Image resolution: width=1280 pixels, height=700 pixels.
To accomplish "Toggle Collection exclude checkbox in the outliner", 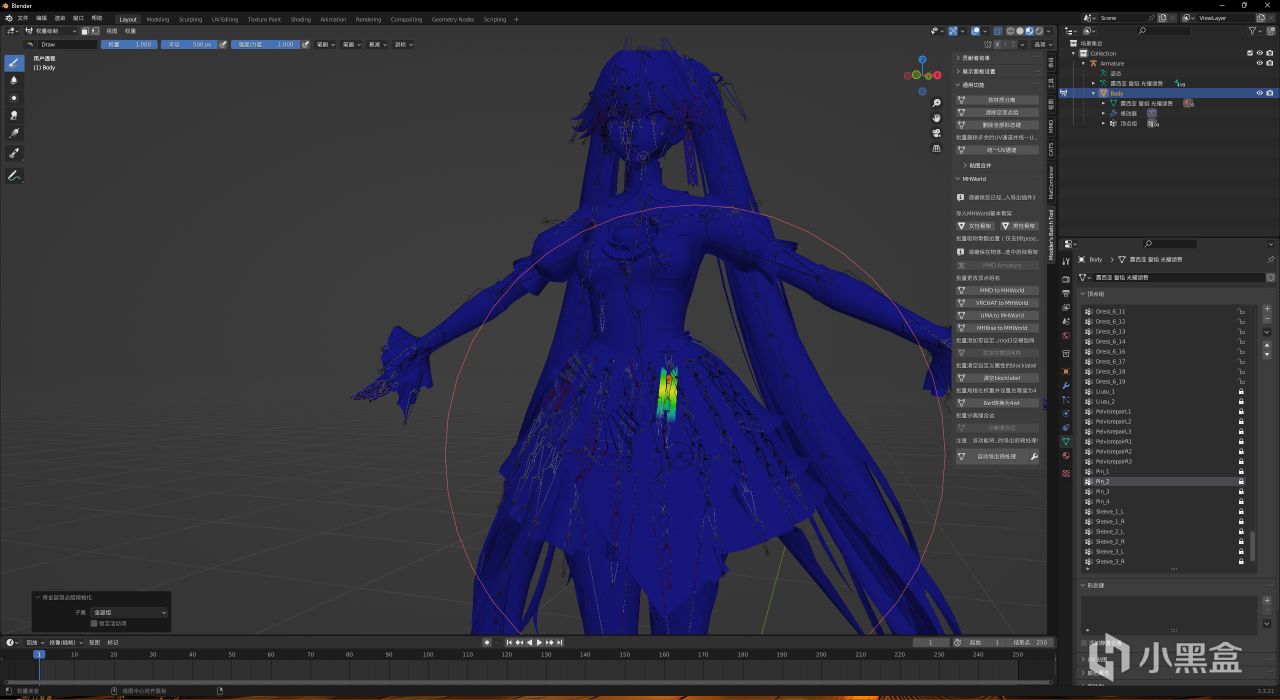I will (1250, 53).
